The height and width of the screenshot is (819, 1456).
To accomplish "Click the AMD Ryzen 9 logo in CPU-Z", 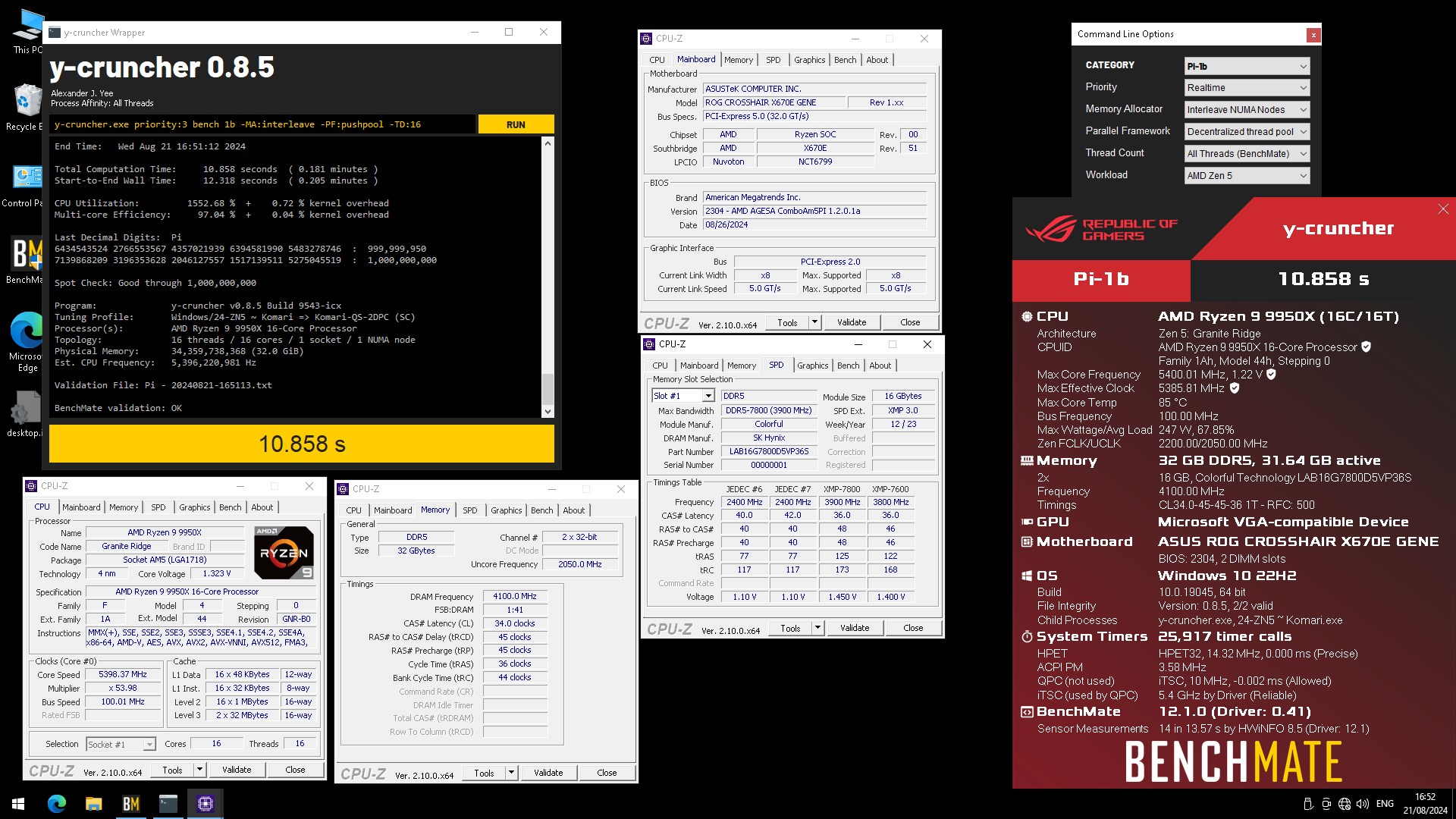I will [x=284, y=552].
